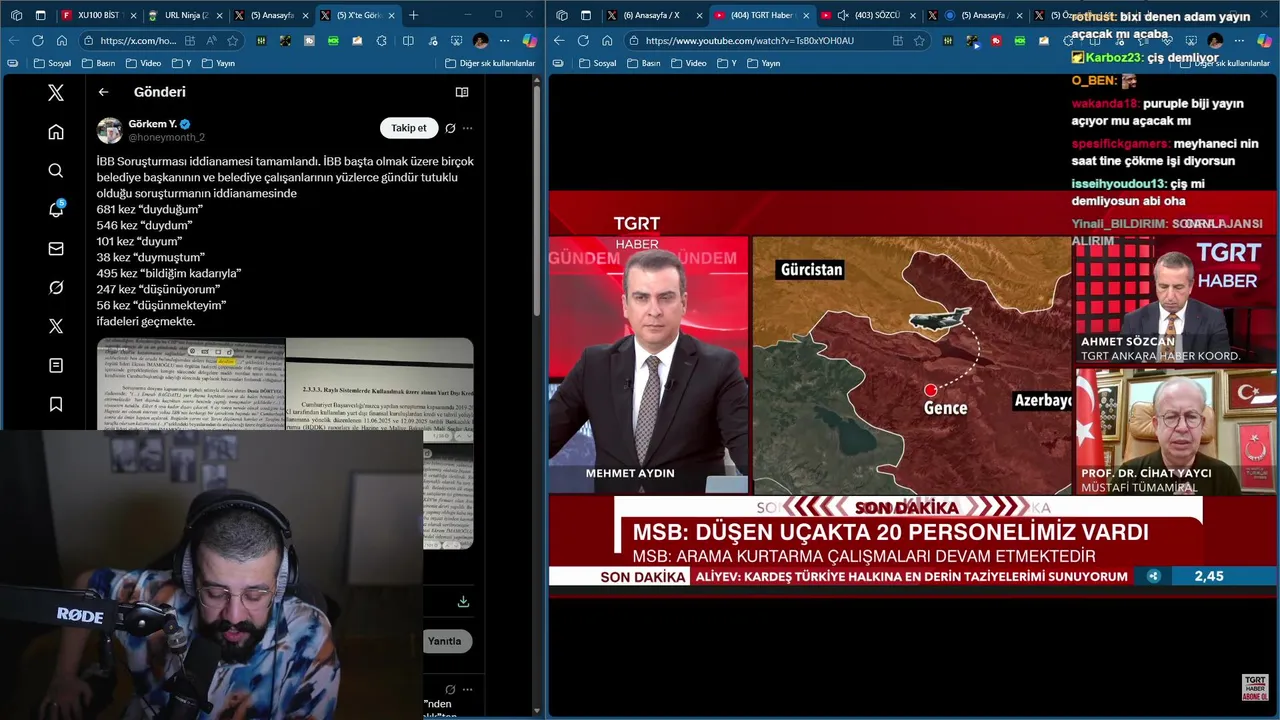Open Copilot icon in left browser window

coord(530,41)
